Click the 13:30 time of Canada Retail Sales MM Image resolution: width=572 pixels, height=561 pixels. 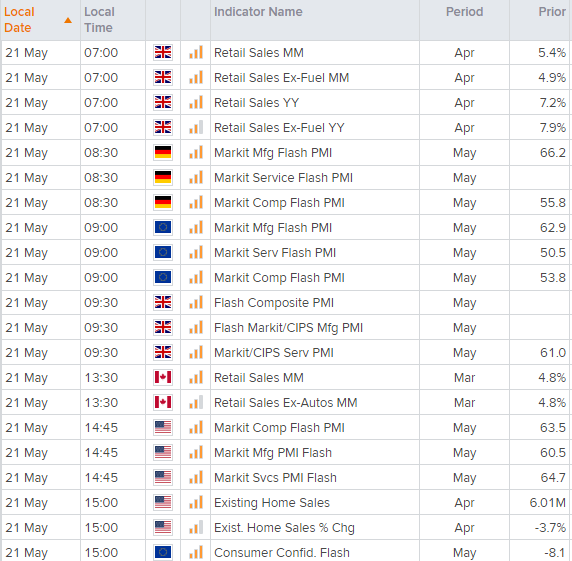tap(101, 378)
